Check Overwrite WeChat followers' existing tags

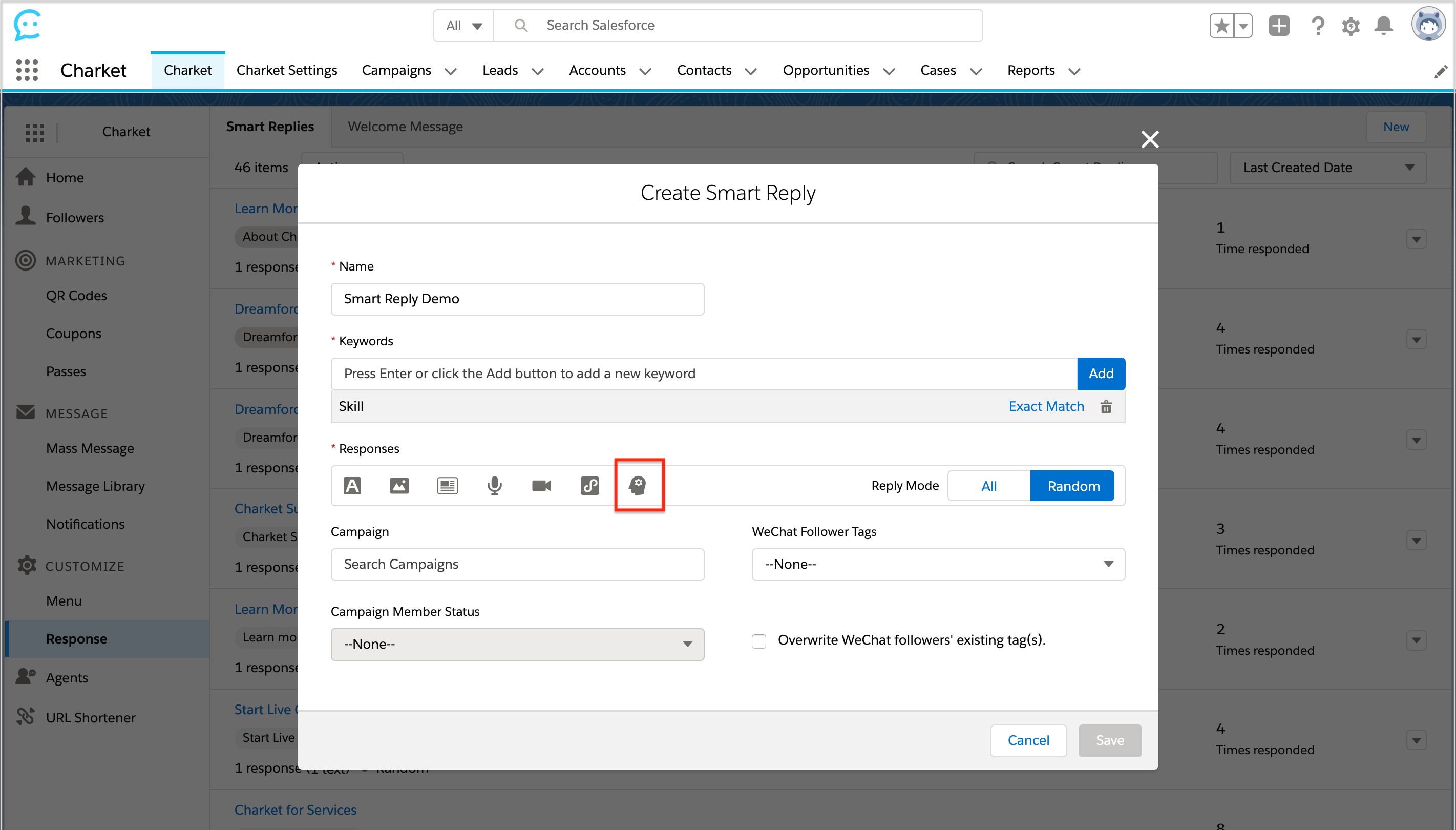coord(759,641)
